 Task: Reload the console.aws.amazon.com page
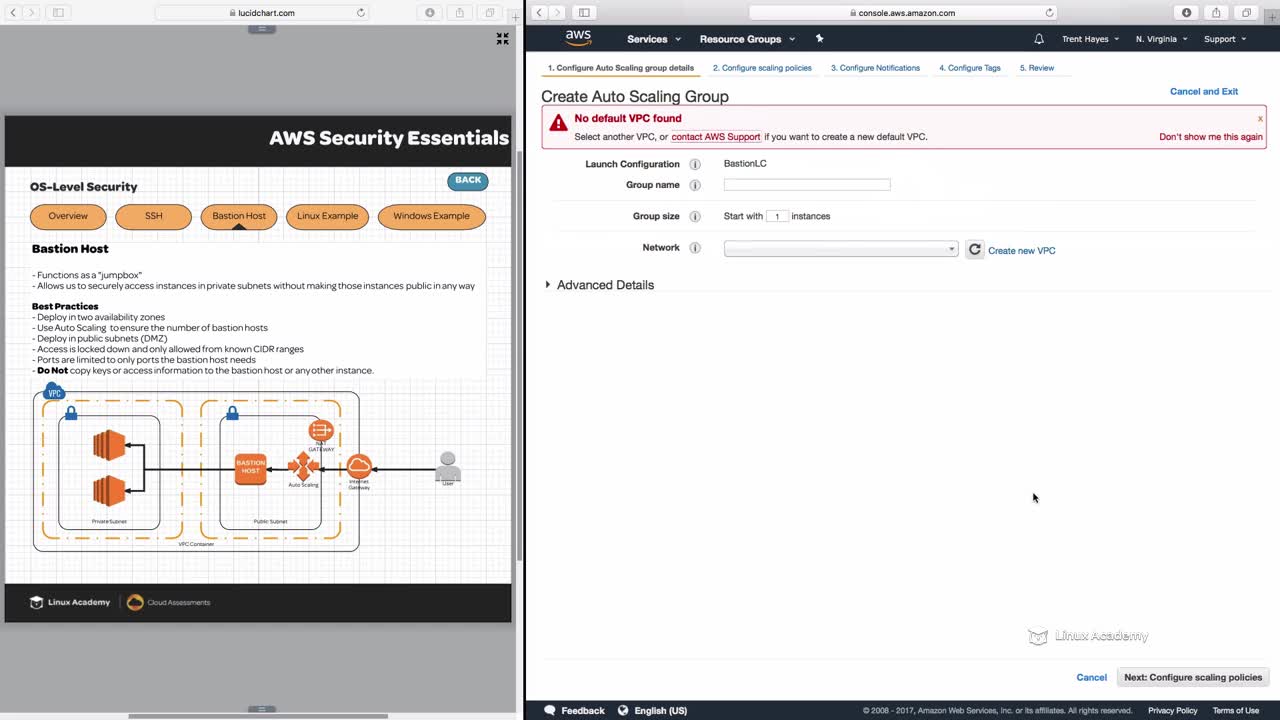pos(1049,13)
